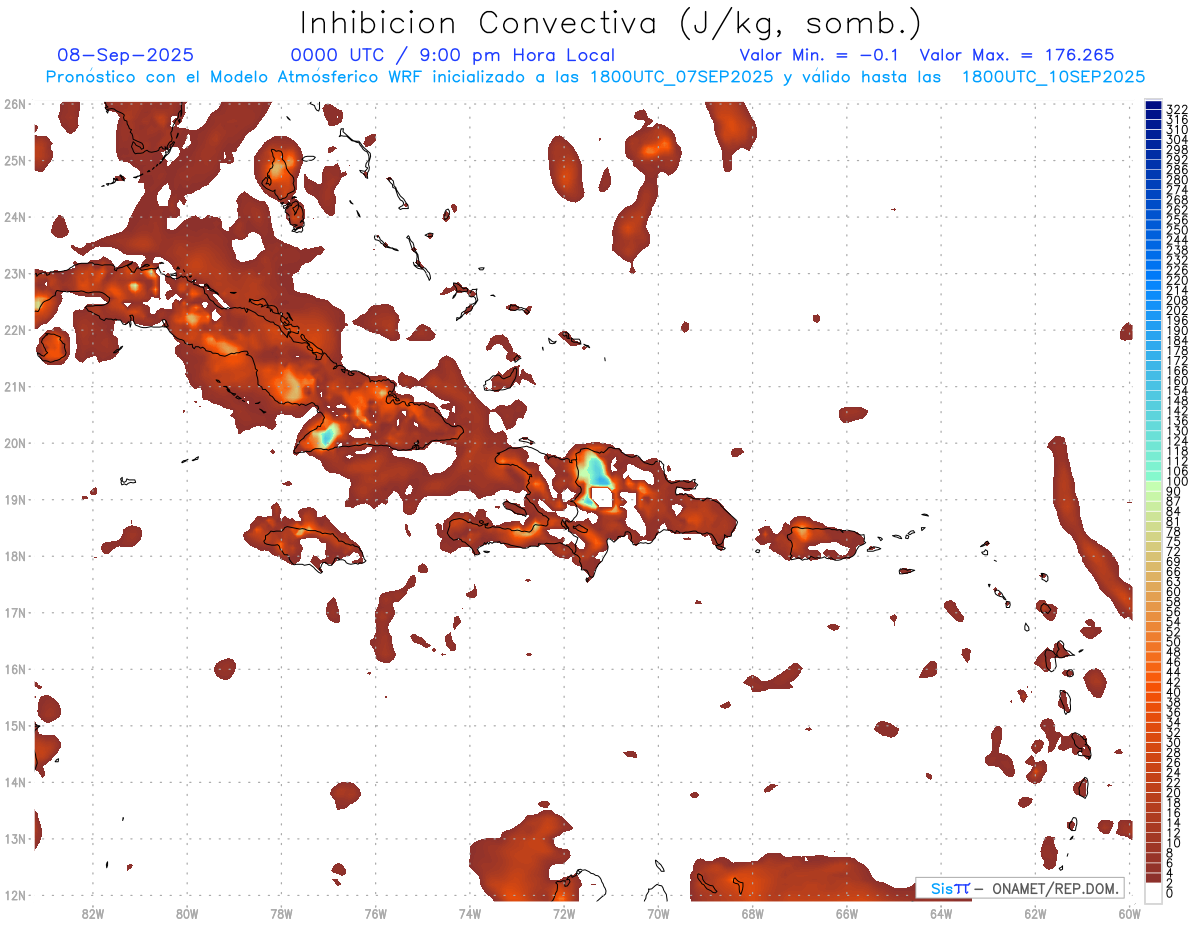Click the Inhibicion Convectiva chart title
The image size is (1200, 927).
coord(611,23)
